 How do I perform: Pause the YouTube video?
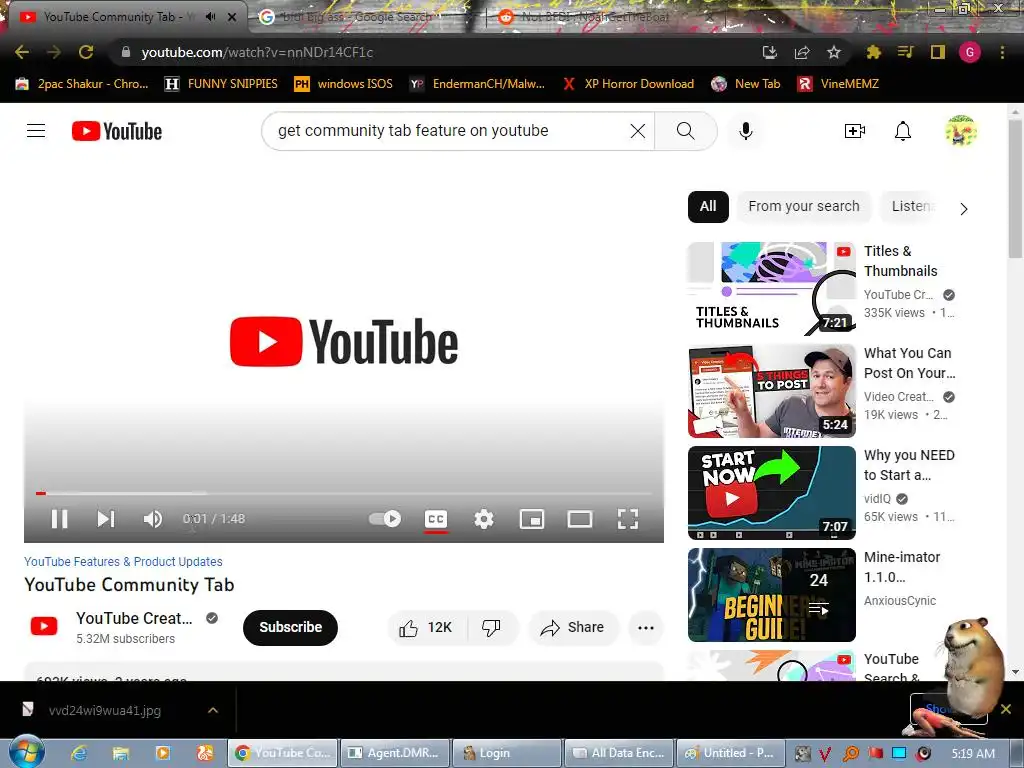tap(59, 519)
